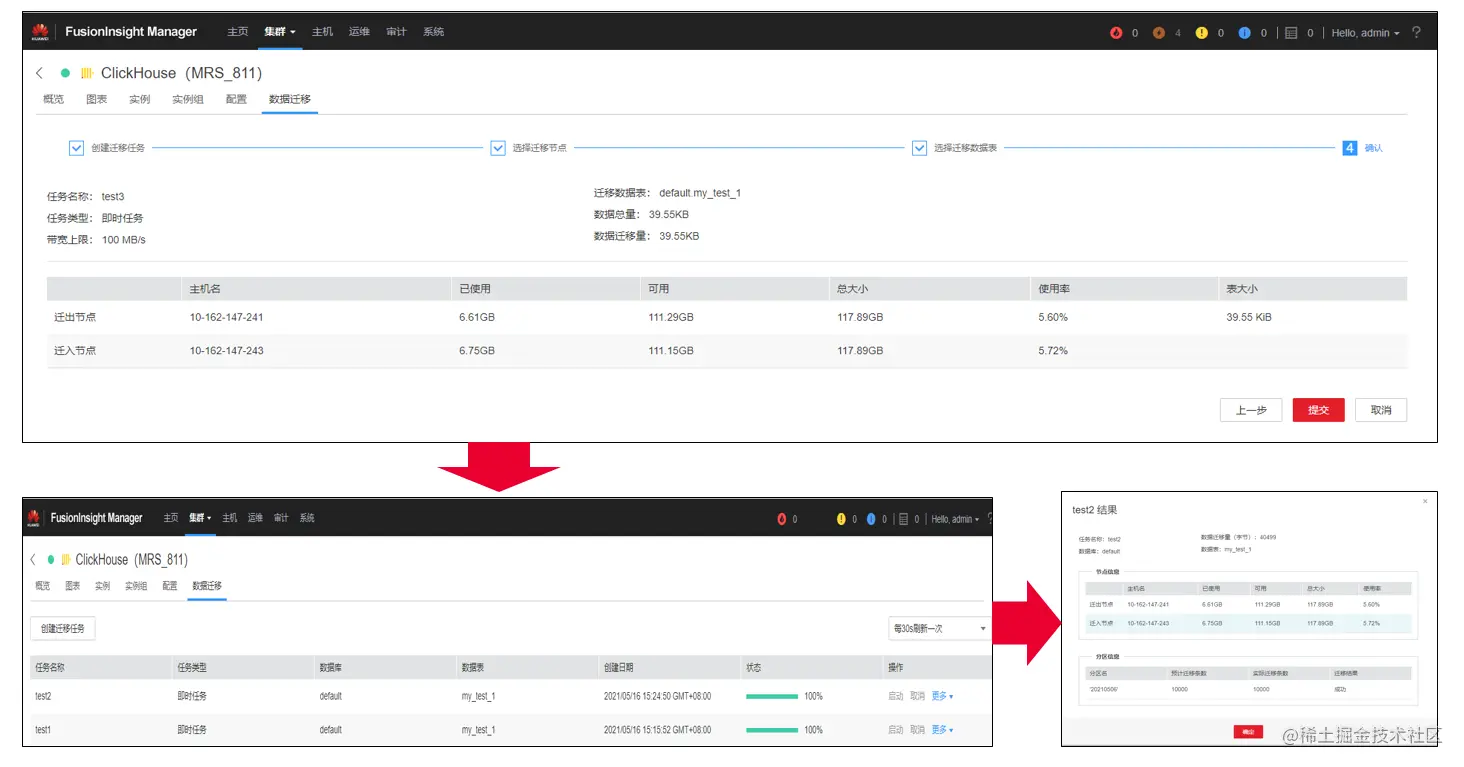Open the Hello, admin menu in the wizard window
This screenshot has height=767, width=1464.
pyautogui.click(x=1365, y=33)
